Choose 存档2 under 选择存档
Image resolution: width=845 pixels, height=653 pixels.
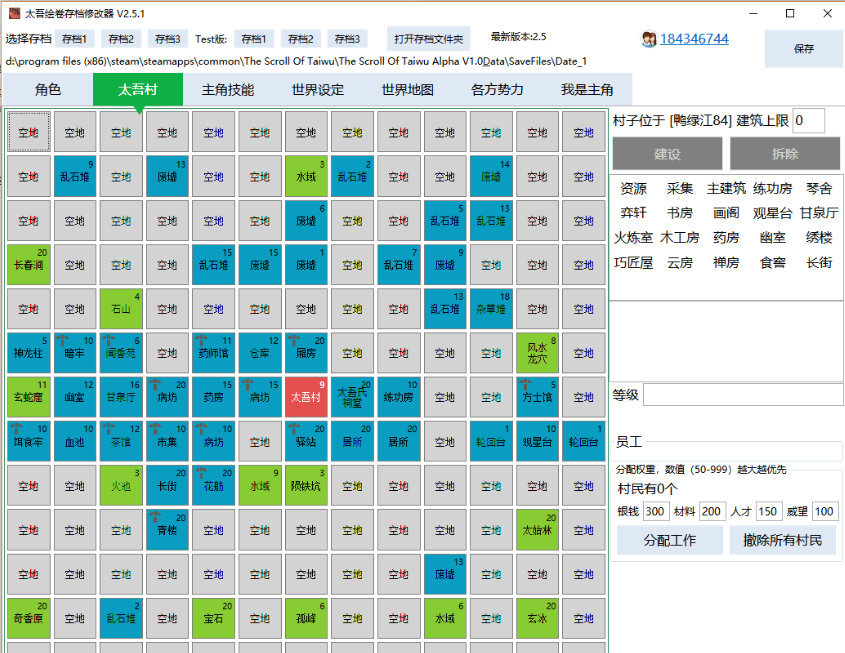121,39
